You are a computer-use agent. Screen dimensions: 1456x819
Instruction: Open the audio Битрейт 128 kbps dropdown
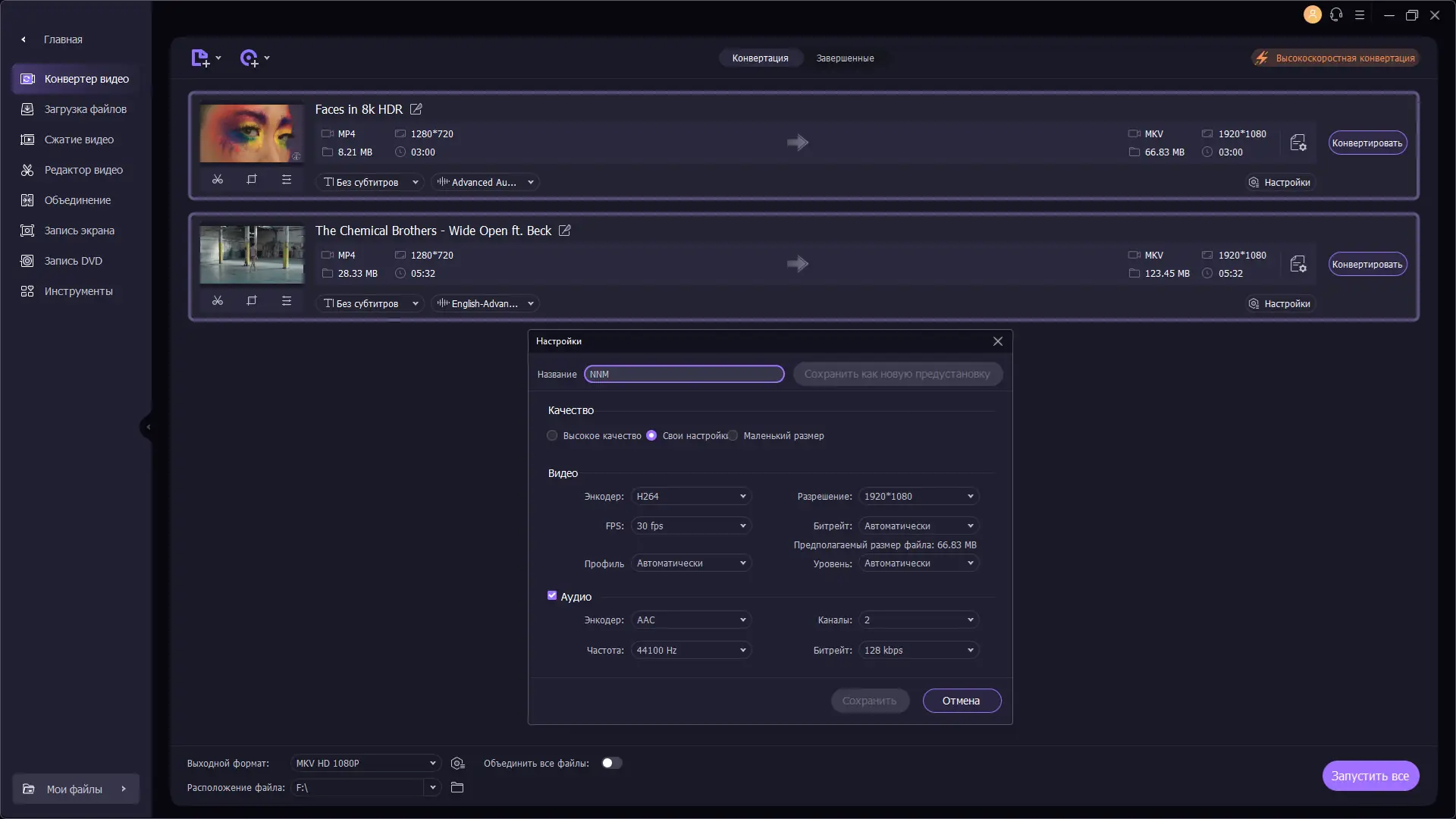[x=918, y=651]
